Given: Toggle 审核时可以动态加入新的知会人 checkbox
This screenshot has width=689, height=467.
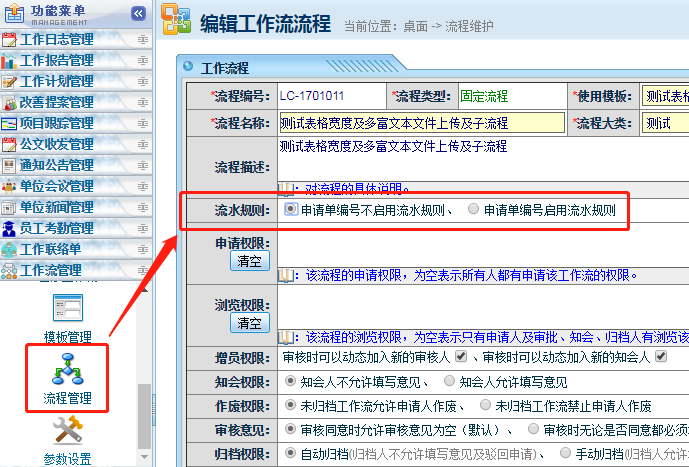Looking at the screenshot, I should [661, 356].
